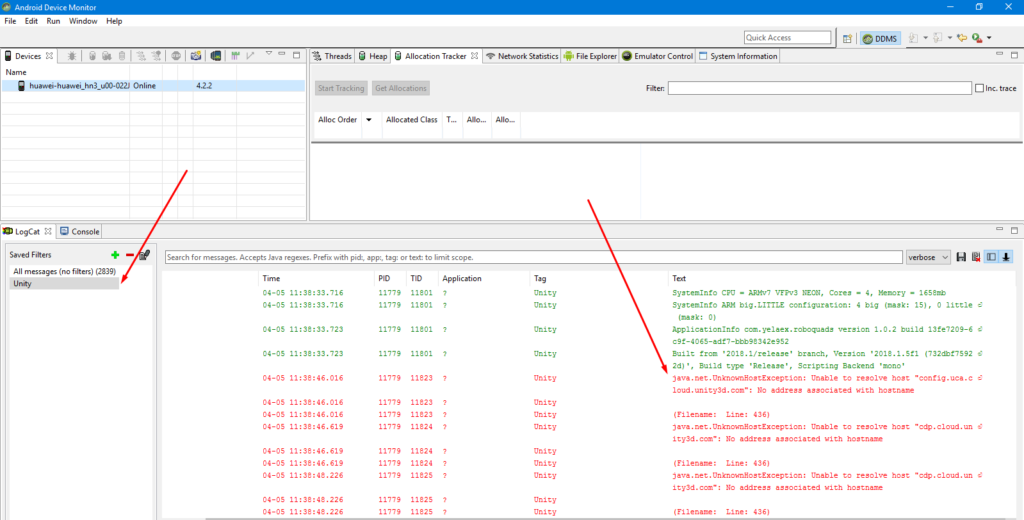Image resolution: width=1024 pixels, height=520 pixels.
Task: Open the Run external tools dropdown arrow
Action: [x=989, y=38]
